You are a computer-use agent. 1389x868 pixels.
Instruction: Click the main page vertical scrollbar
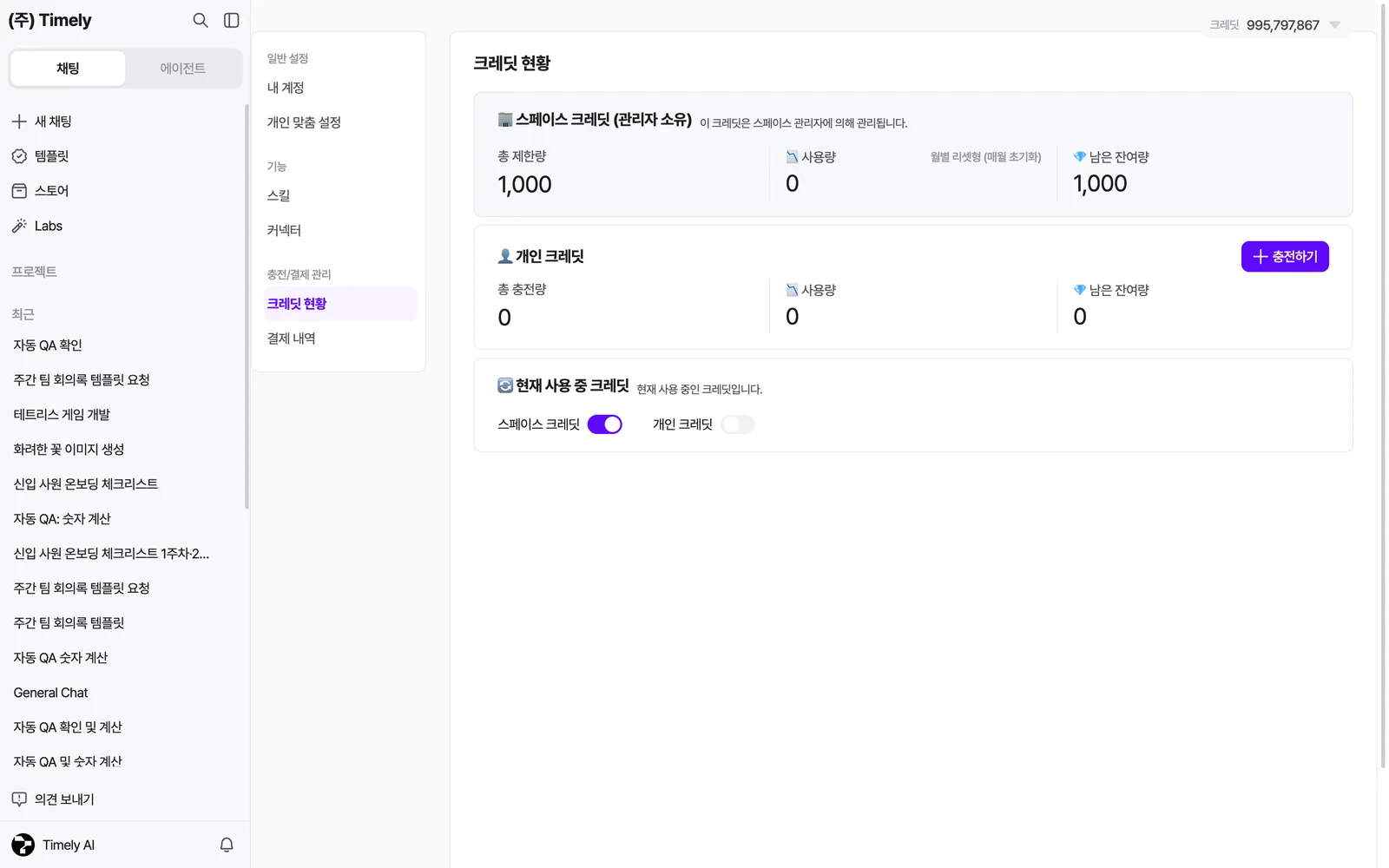pyautogui.click(x=1383, y=386)
